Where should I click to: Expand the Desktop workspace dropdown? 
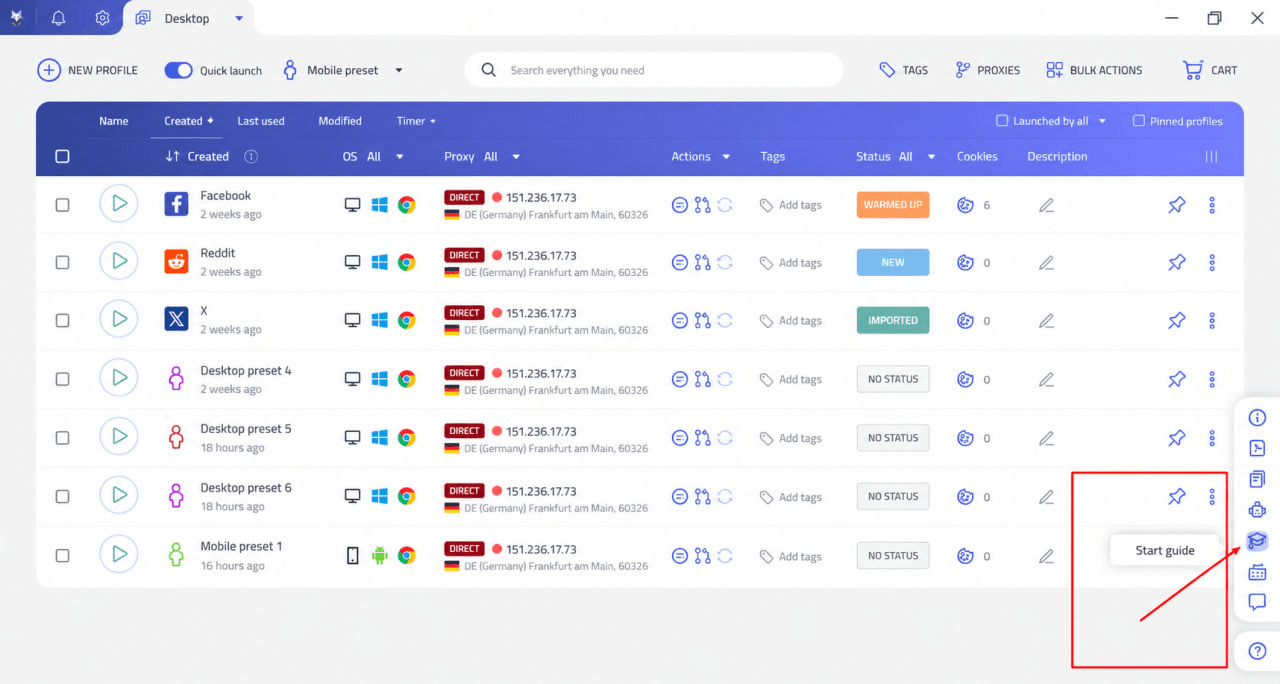238,18
